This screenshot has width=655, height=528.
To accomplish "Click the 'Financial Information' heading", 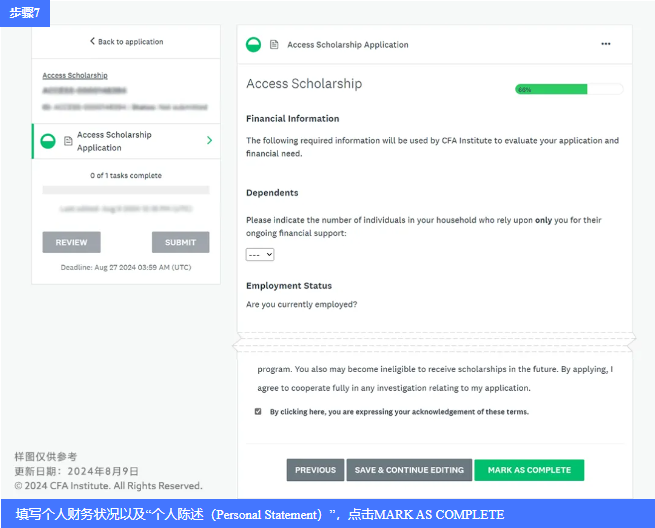I will (x=293, y=119).
